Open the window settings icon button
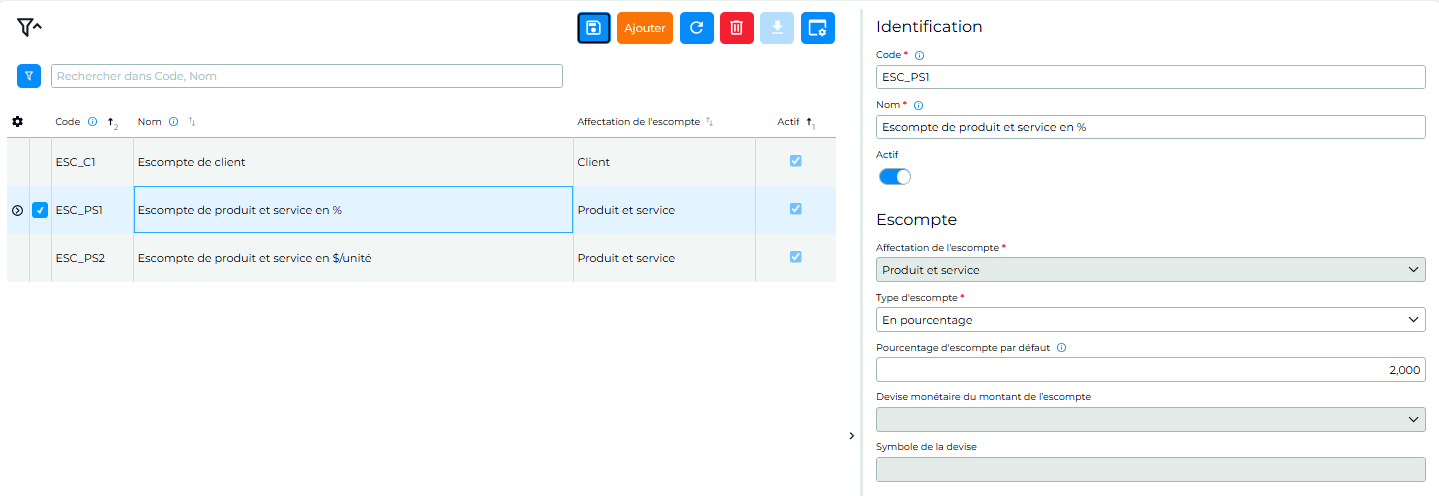 (818, 28)
